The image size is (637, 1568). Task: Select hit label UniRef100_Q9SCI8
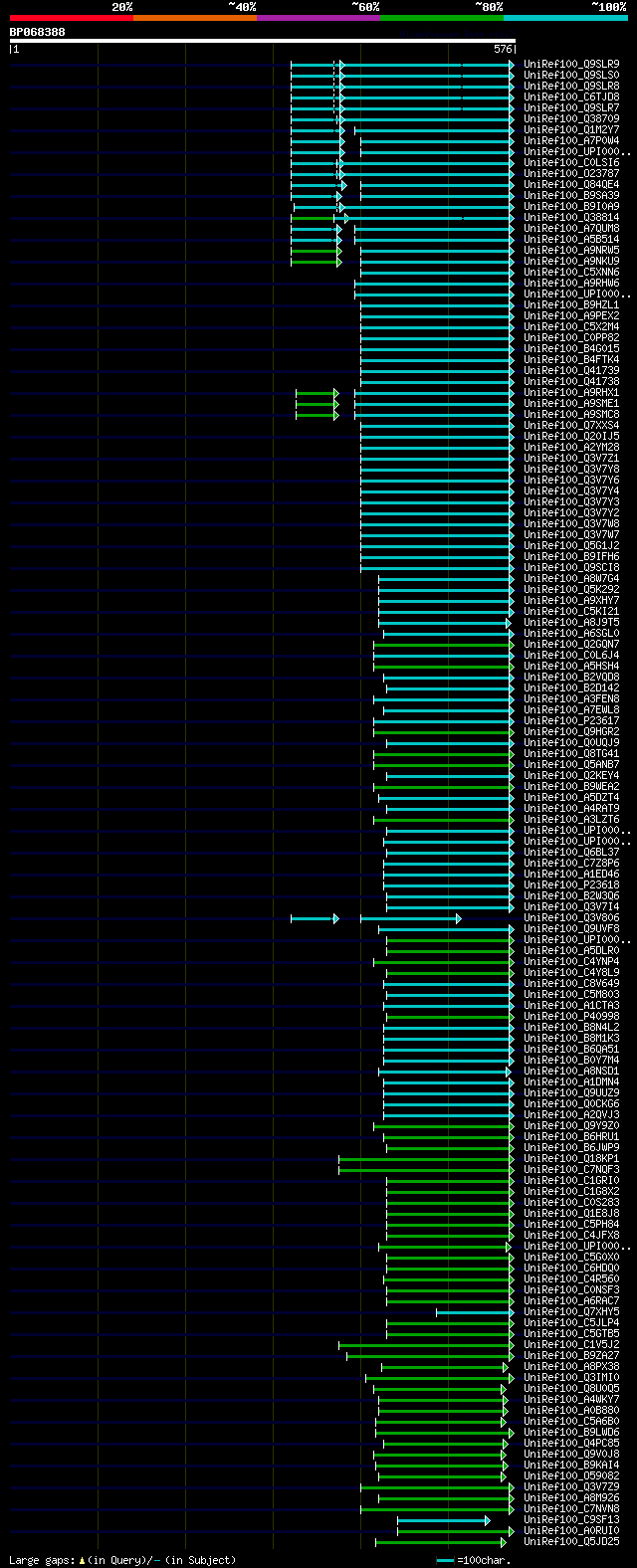571,567
